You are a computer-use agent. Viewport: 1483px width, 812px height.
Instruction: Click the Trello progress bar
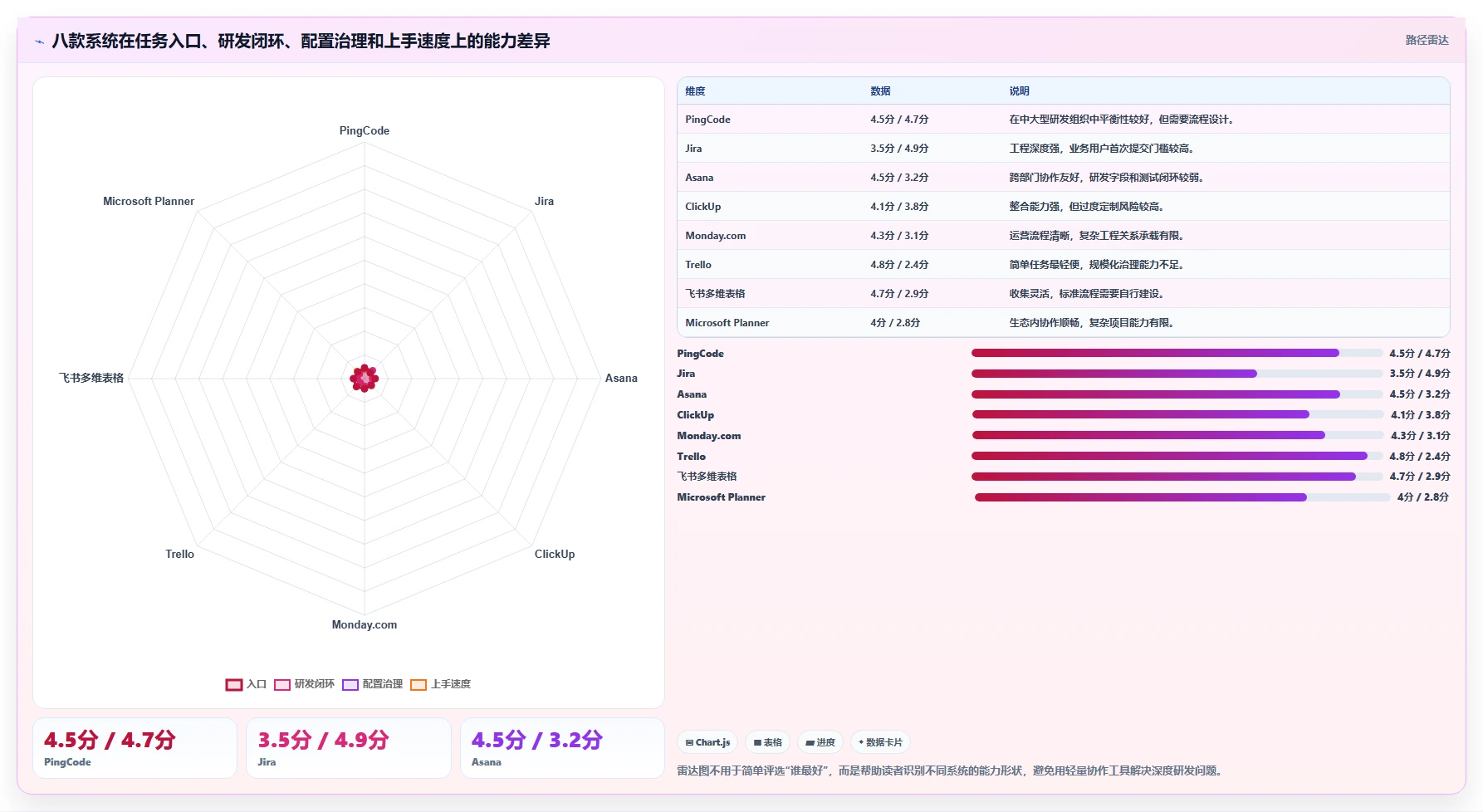pos(1177,456)
